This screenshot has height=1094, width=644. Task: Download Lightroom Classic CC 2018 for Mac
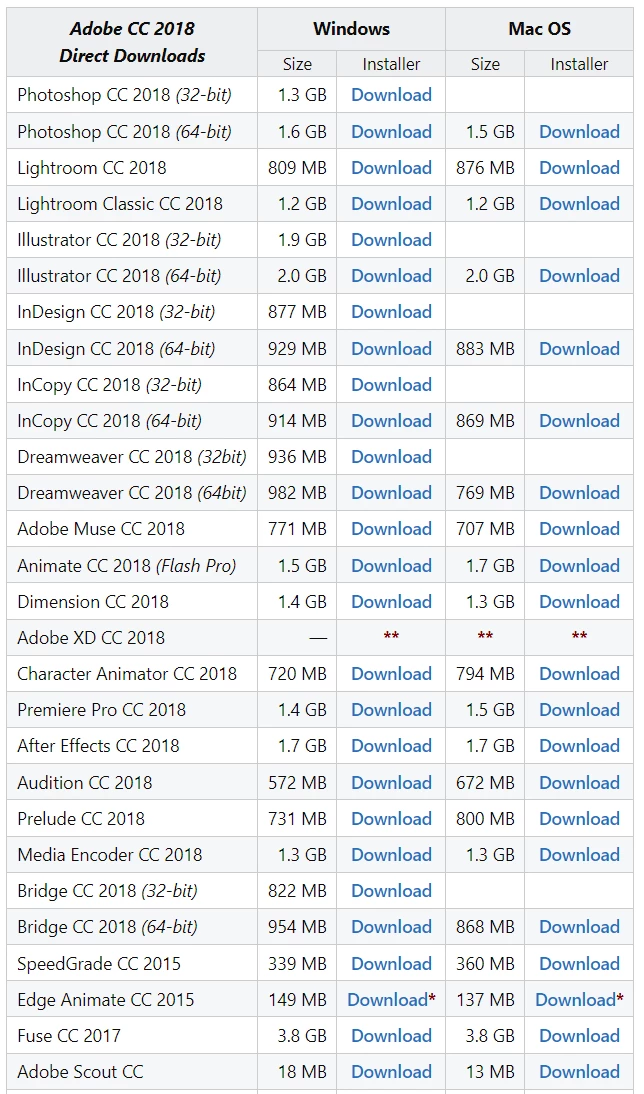tap(579, 204)
